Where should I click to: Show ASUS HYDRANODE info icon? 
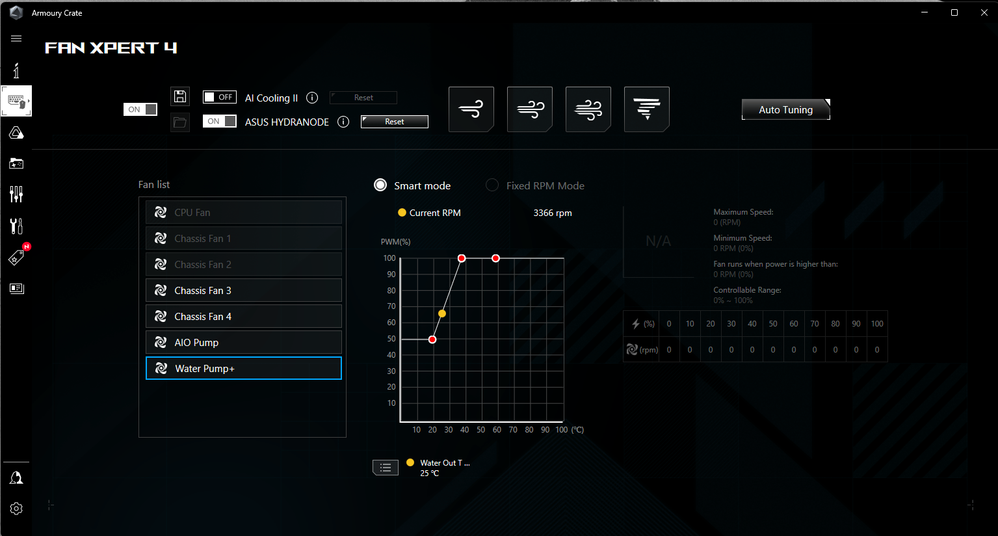tap(343, 122)
